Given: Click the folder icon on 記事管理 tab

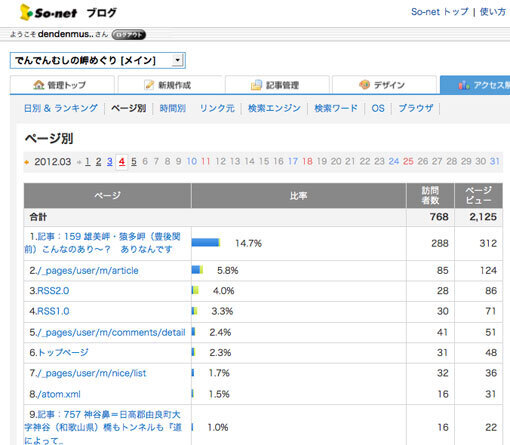Looking at the screenshot, I should (256, 85).
